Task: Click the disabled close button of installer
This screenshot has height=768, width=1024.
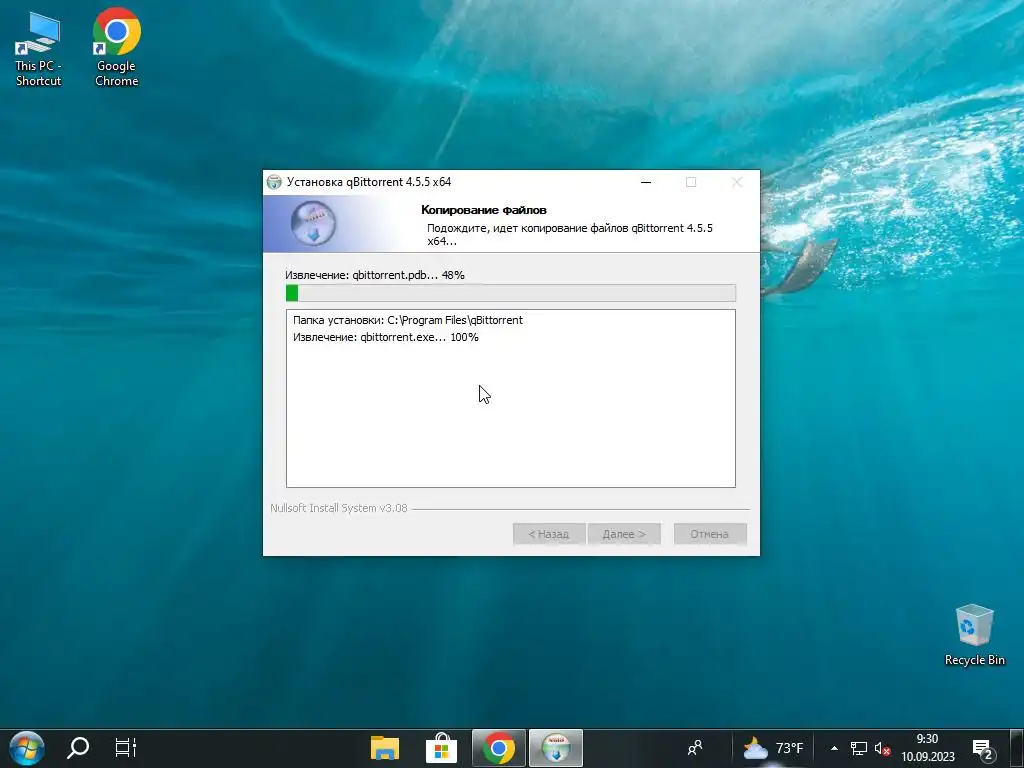Action: [x=737, y=182]
